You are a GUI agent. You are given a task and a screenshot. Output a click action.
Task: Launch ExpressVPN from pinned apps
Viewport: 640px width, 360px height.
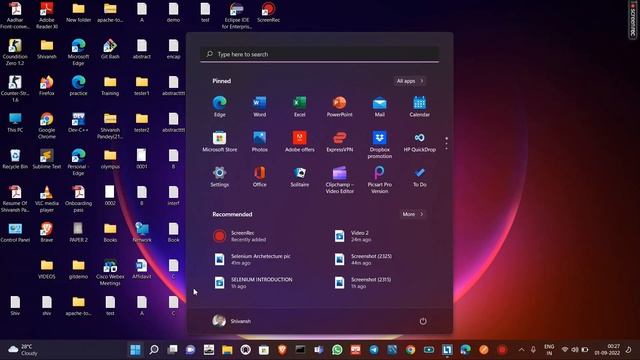[x=340, y=142]
